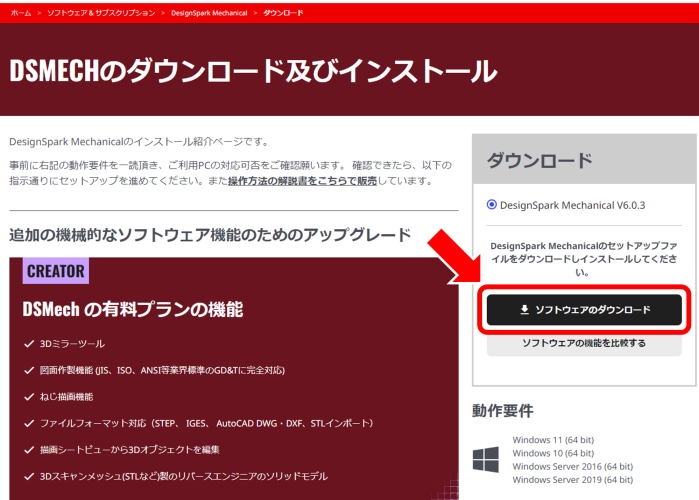Click the checkmark beside 3Dスキャンメッシュ item
The height and width of the screenshot is (500, 699).
pos(28,476)
